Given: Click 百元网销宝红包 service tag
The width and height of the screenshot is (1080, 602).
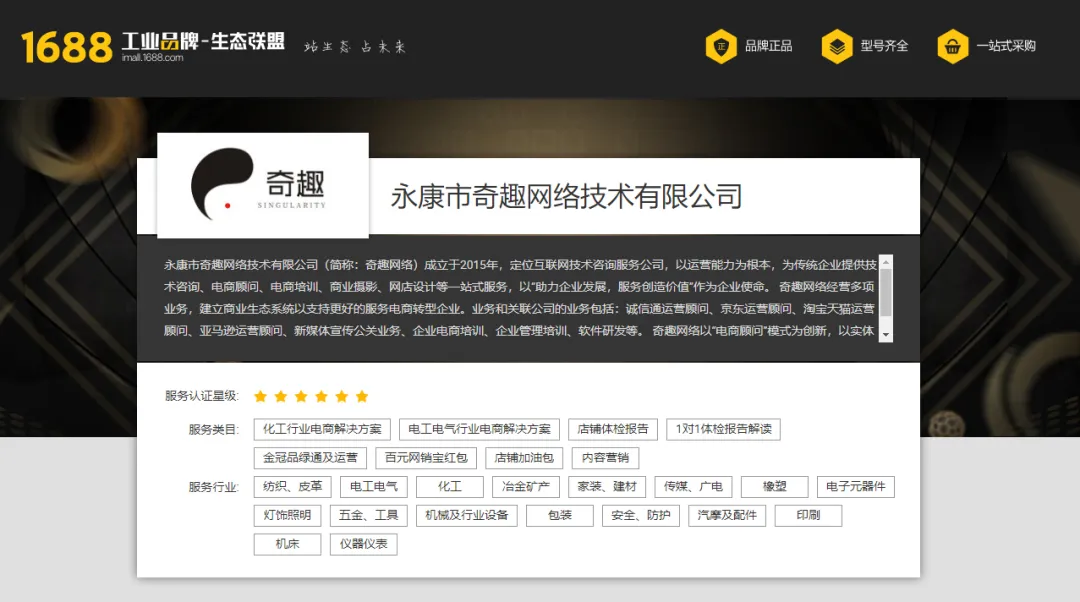Looking at the screenshot, I should [426, 458].
